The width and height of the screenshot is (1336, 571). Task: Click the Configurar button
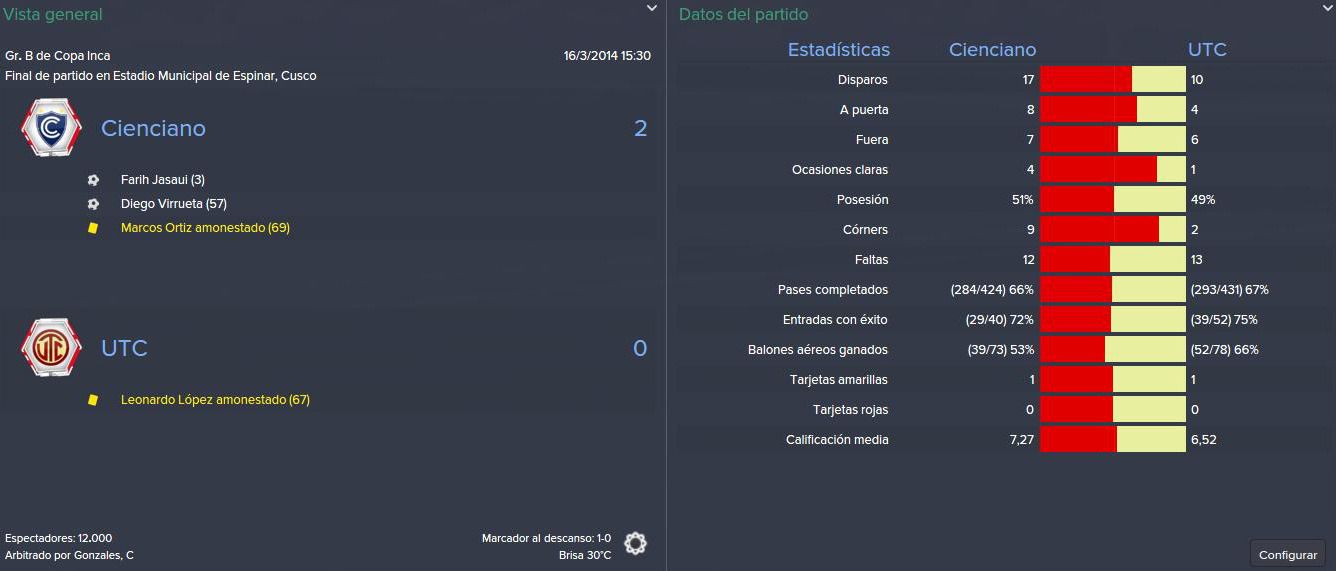click(x=1288, y=554)
